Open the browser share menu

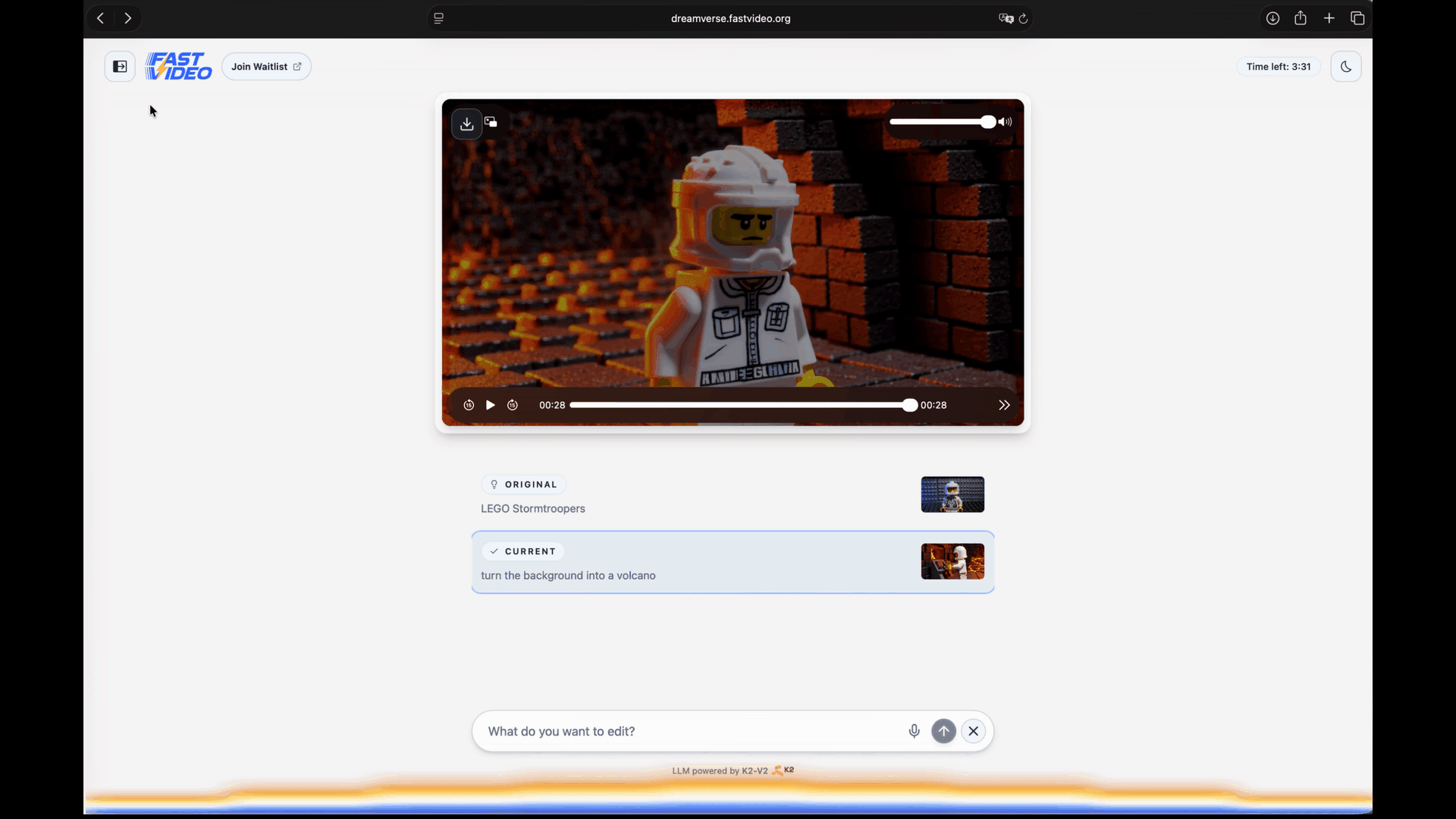tap(1301, 18)
